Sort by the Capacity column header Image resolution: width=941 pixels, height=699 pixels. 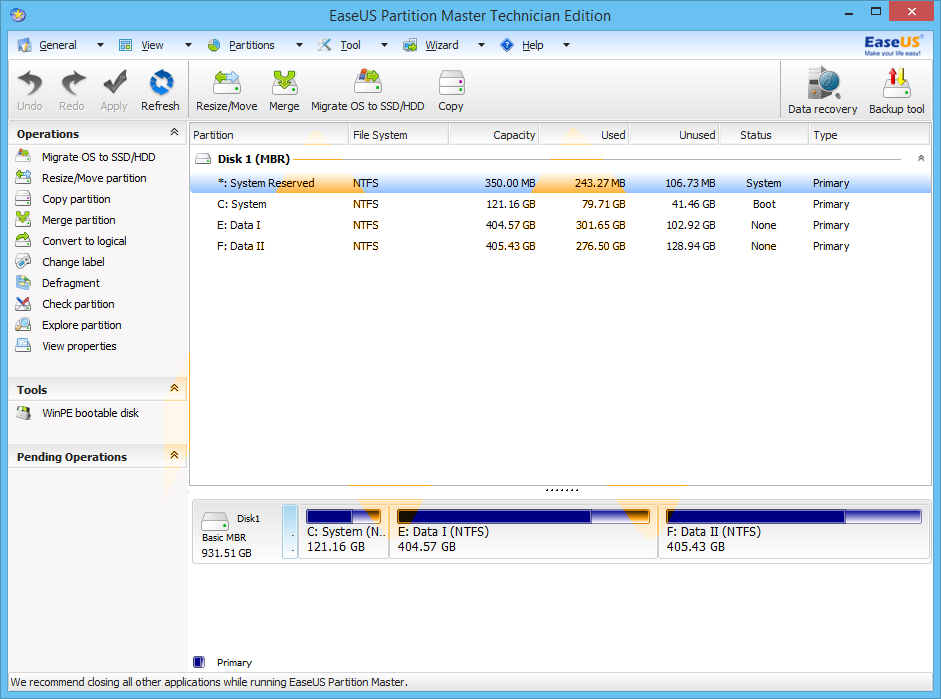point(494,135)
